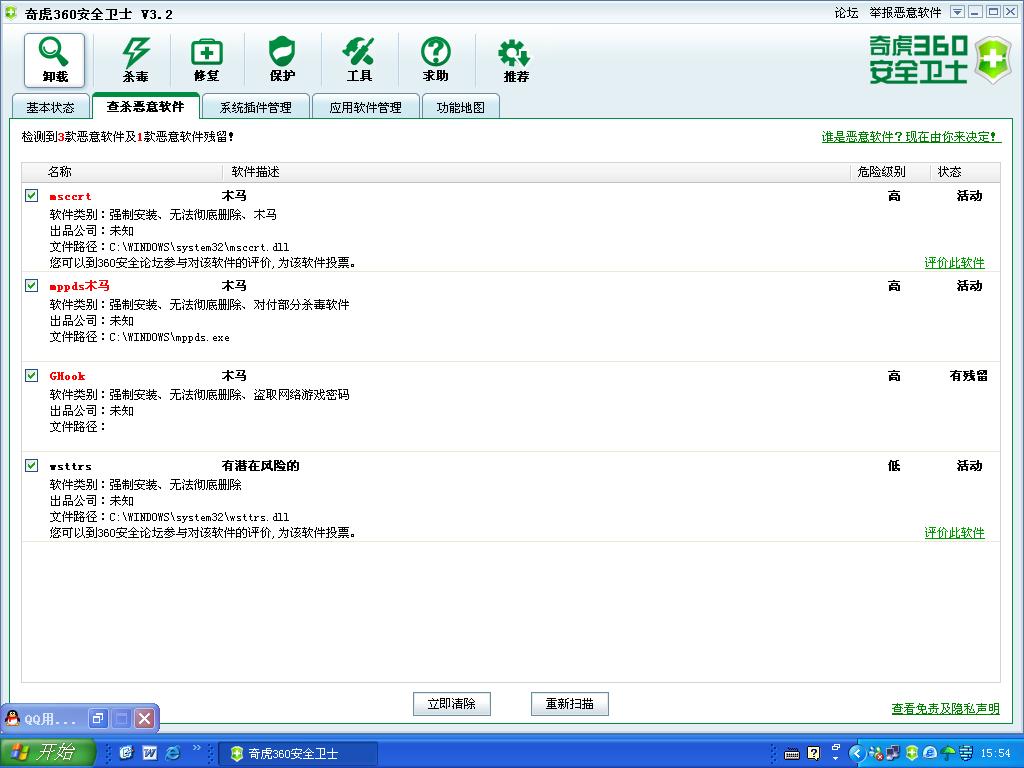Open the title bar dropdown menu arrow
This screenshot has height=768, width=1024.
[x=957, y=12]
